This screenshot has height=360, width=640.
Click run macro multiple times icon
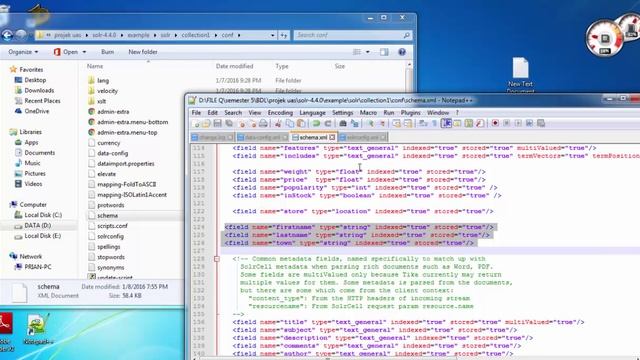(x=529, y=123)
